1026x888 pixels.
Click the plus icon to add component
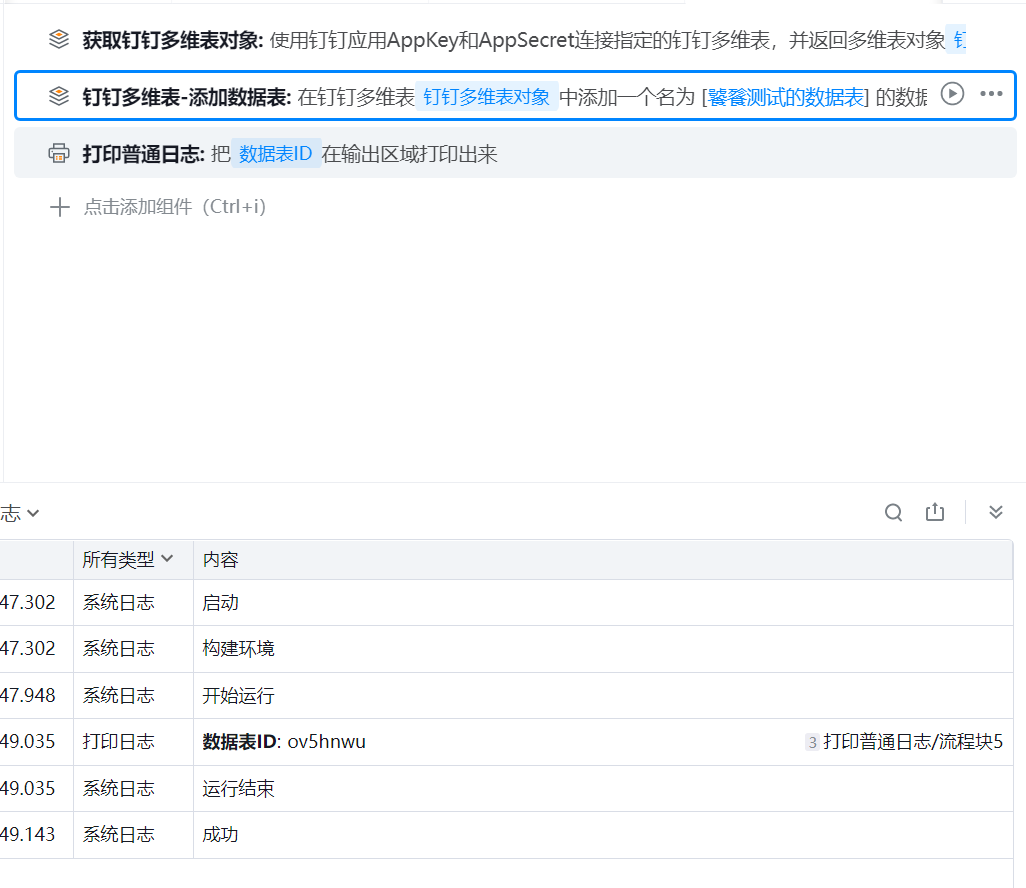(60, 207)
